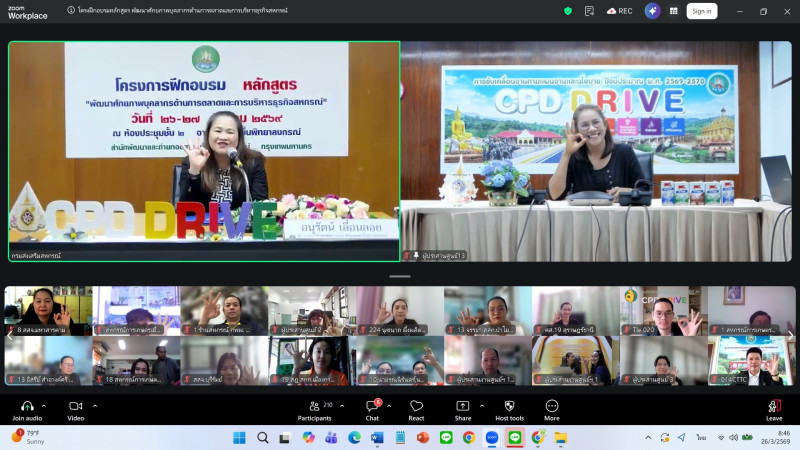Click the green encryption shield icon
The height and width of the screenshot is (450, 800).
click(568, 11)
